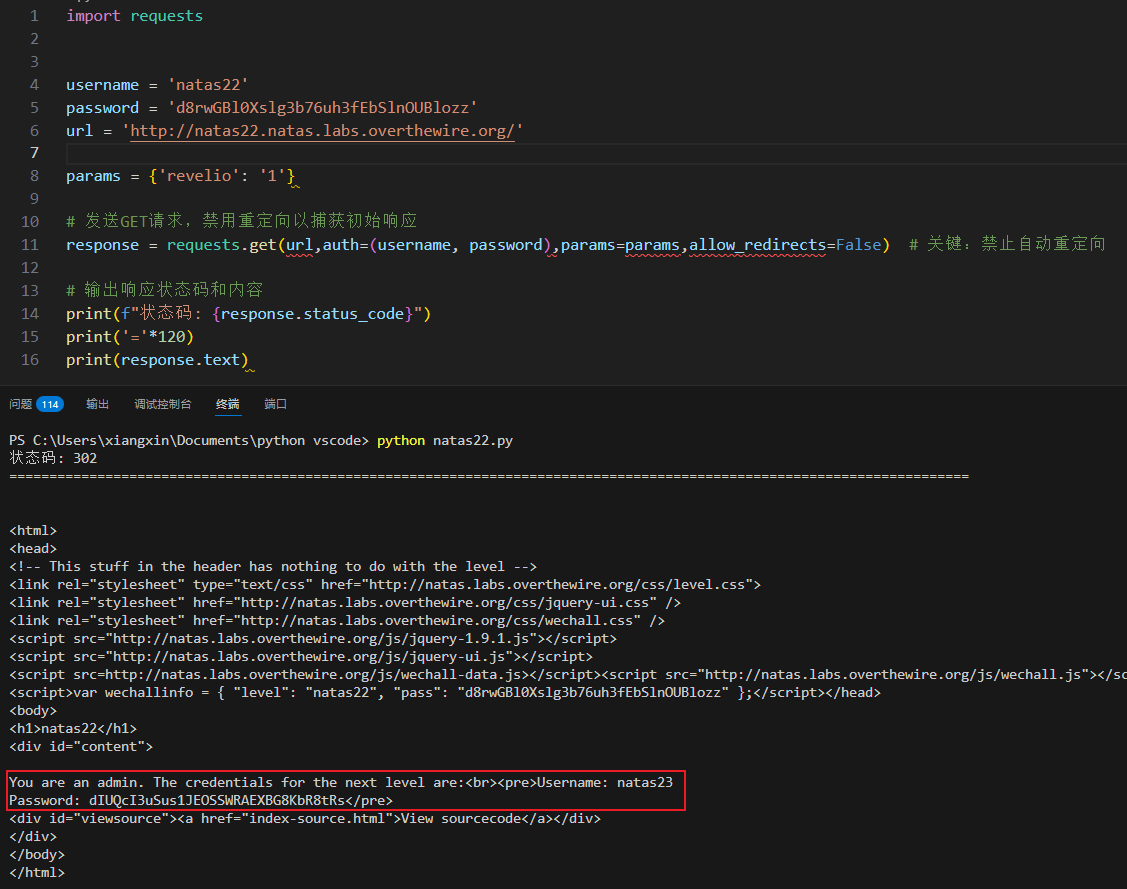Select the 终端 terminal tab
This screenshot has height=889, width=1127.
click(x=228, y=404)
